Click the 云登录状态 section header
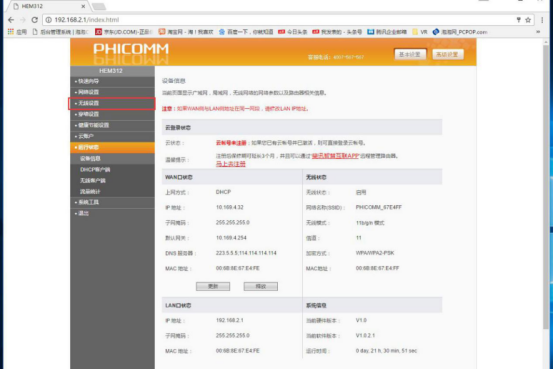 [x=302, y=128]
